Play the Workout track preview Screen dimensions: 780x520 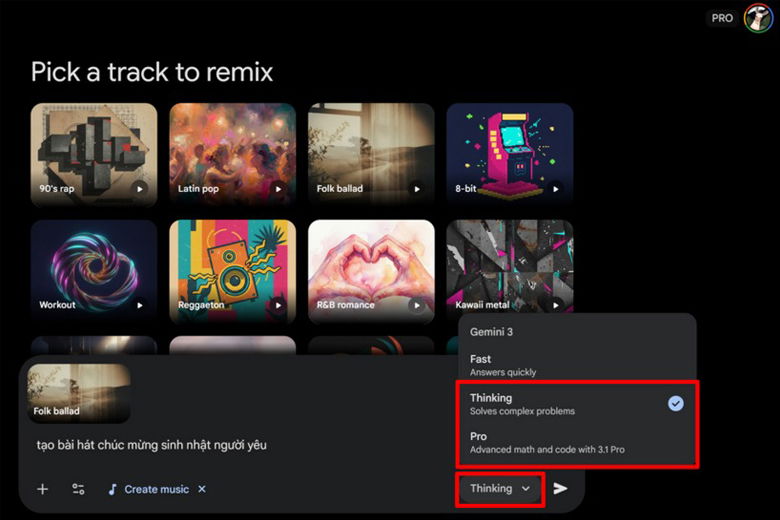click(139, 305)
